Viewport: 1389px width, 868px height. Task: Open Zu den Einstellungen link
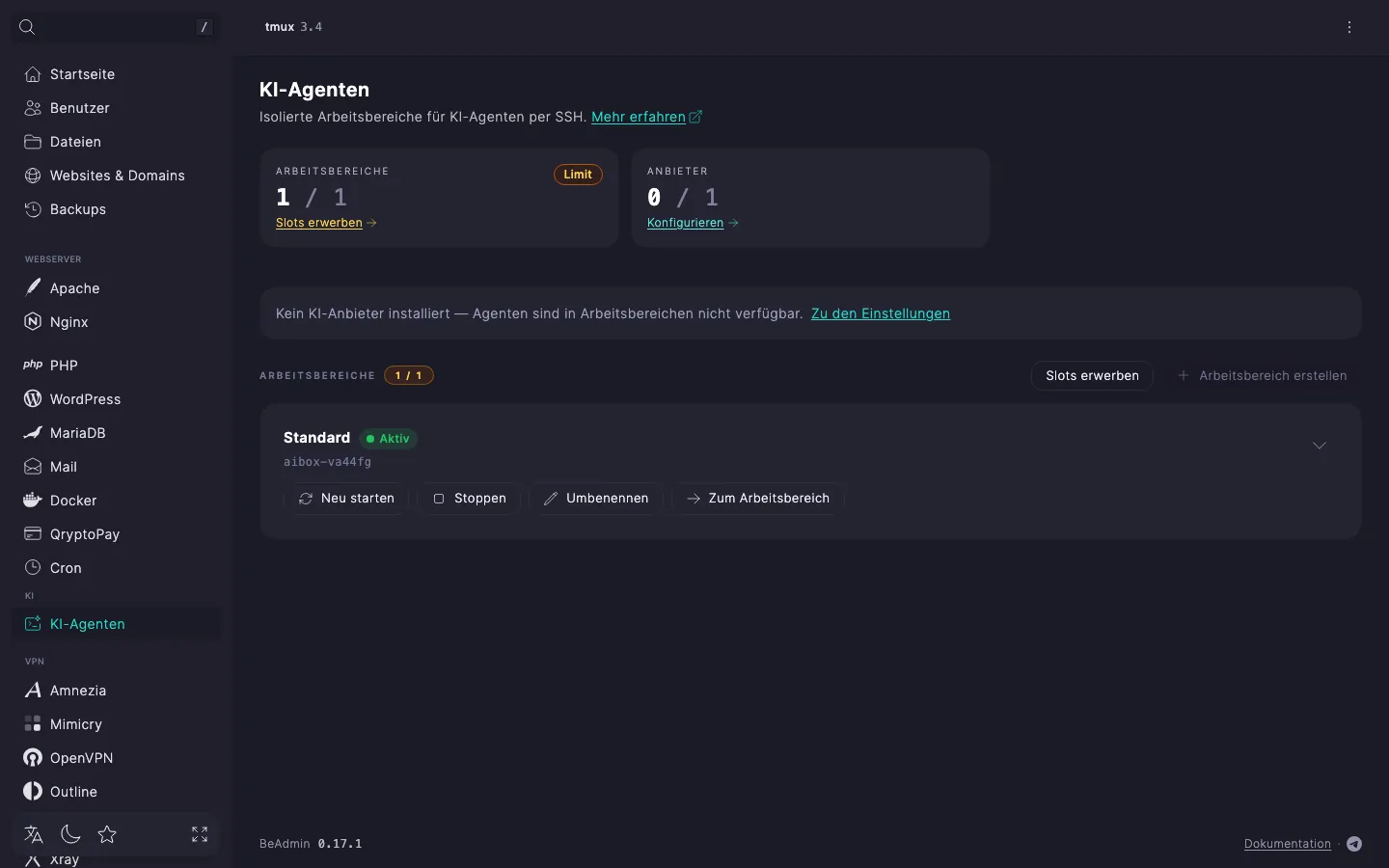pos(881,313)
